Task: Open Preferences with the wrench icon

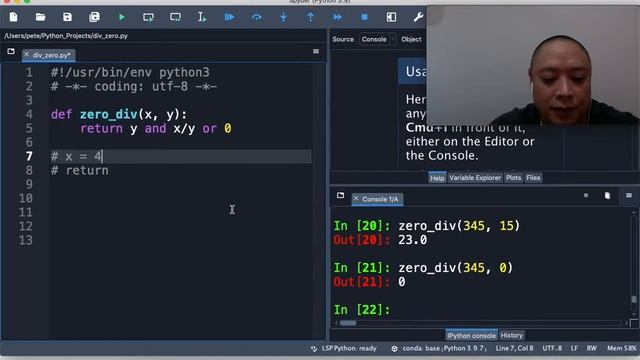Action: (x=418, y=17)
